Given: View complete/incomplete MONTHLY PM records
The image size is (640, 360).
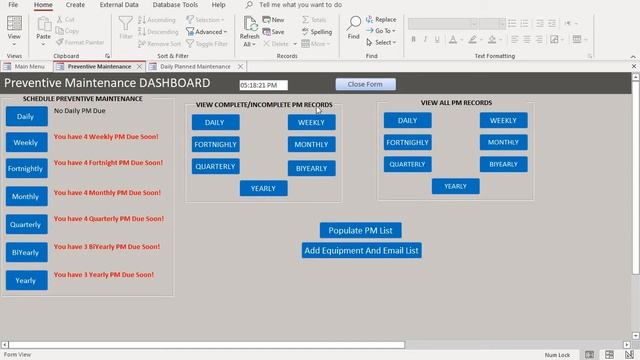Looking at the screenshot, I should [x=311, y=144].
